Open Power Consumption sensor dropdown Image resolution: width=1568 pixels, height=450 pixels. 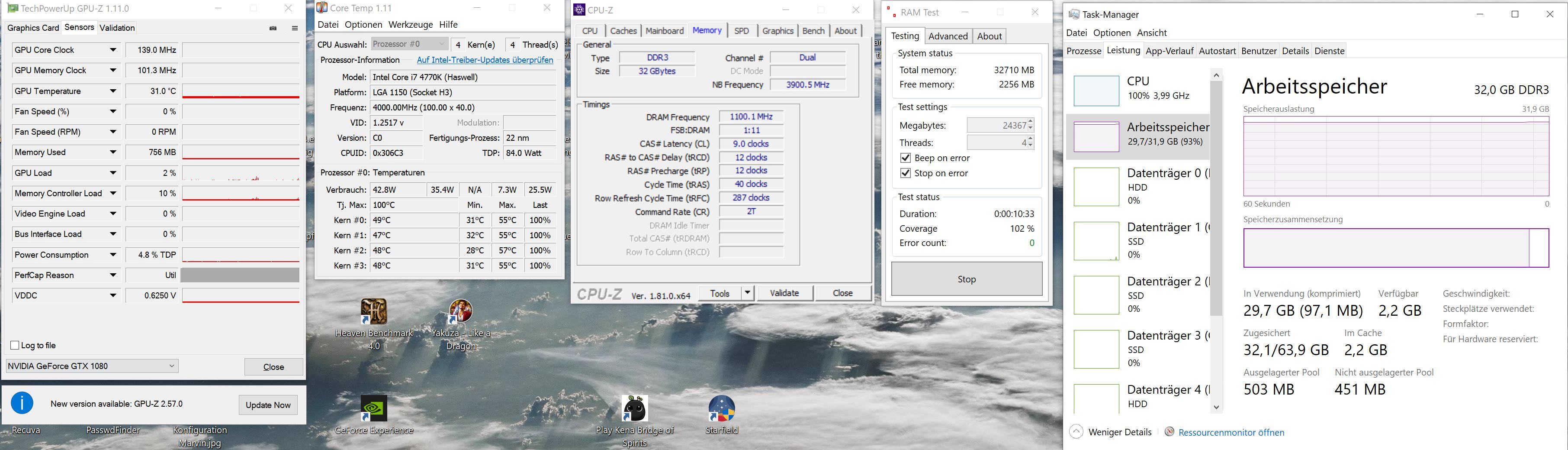112,255
